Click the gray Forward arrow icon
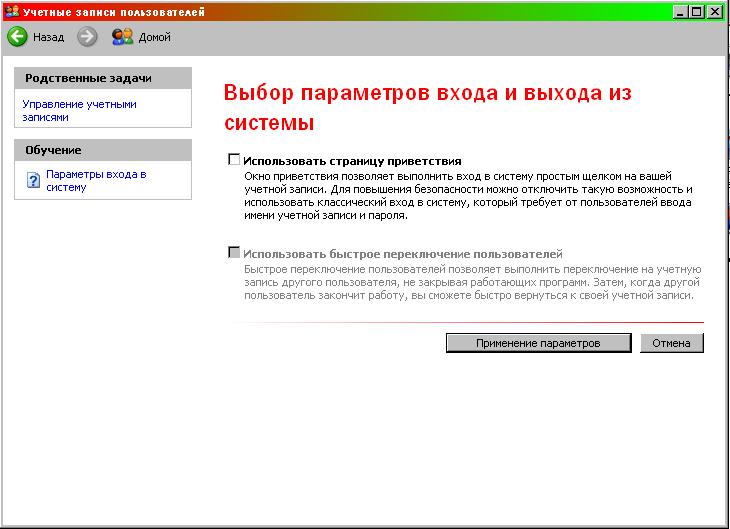Image resolution: width=730 pixels, height=529 pixels. click(87, 37)
